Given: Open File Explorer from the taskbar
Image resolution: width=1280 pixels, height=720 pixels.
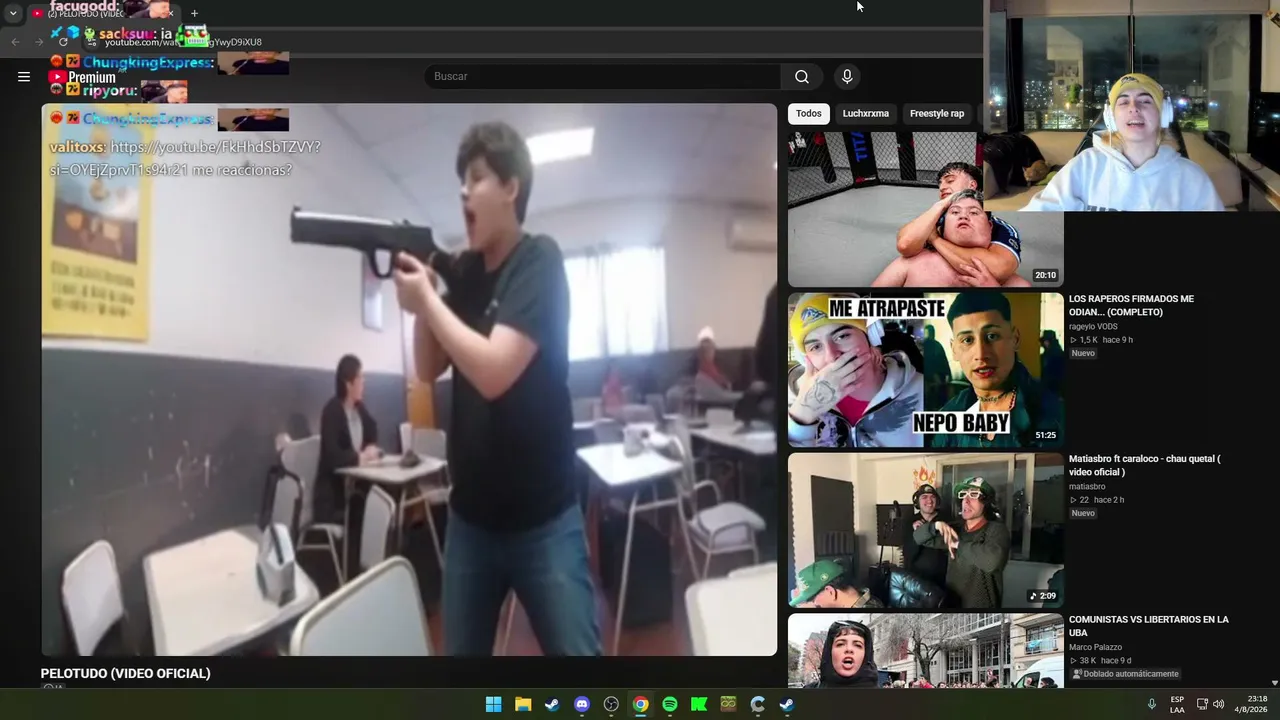Looking at the screenshot, I should (523, 704).
